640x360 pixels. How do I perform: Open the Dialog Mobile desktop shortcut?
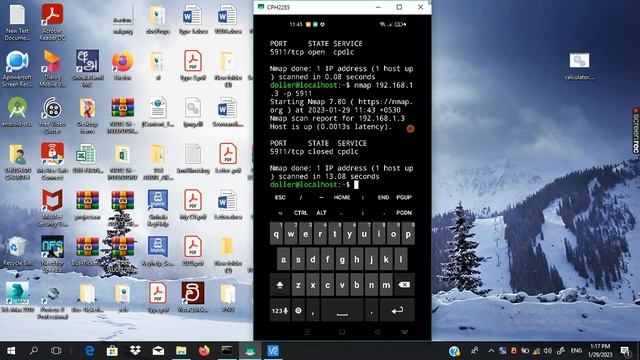pyautogui.click(x=52, y=69)
